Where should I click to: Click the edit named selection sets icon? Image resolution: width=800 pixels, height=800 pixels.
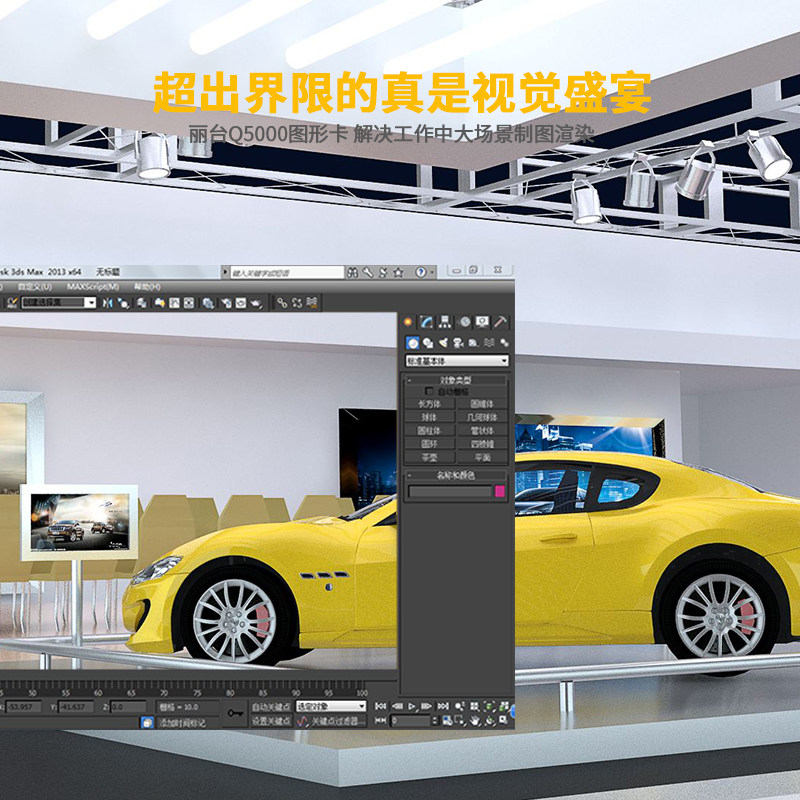[x=12, y=303]
